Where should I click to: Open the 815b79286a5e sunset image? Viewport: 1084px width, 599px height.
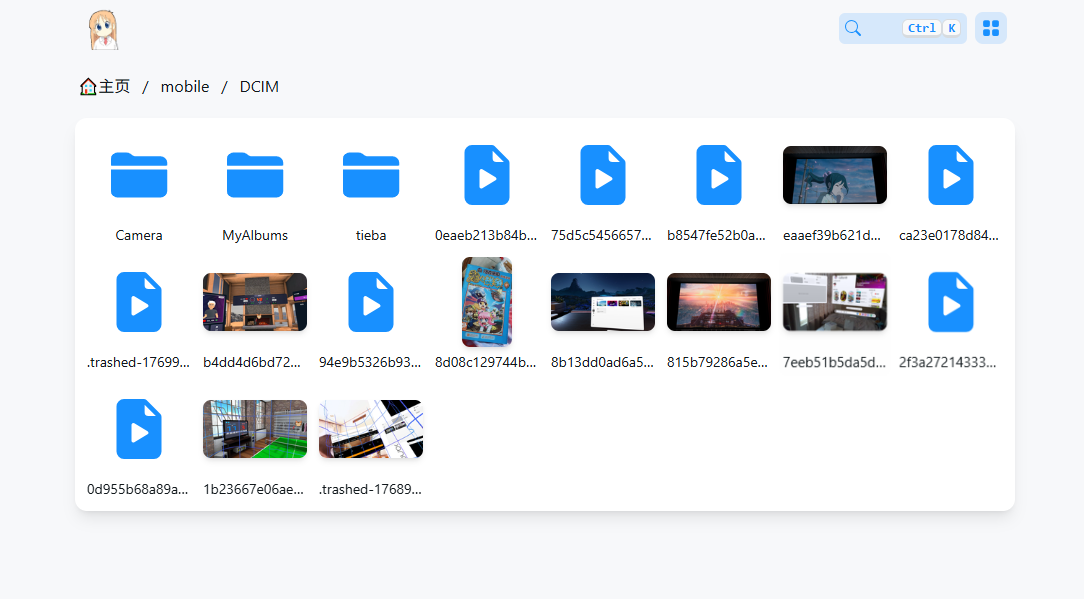click(719, 302)
